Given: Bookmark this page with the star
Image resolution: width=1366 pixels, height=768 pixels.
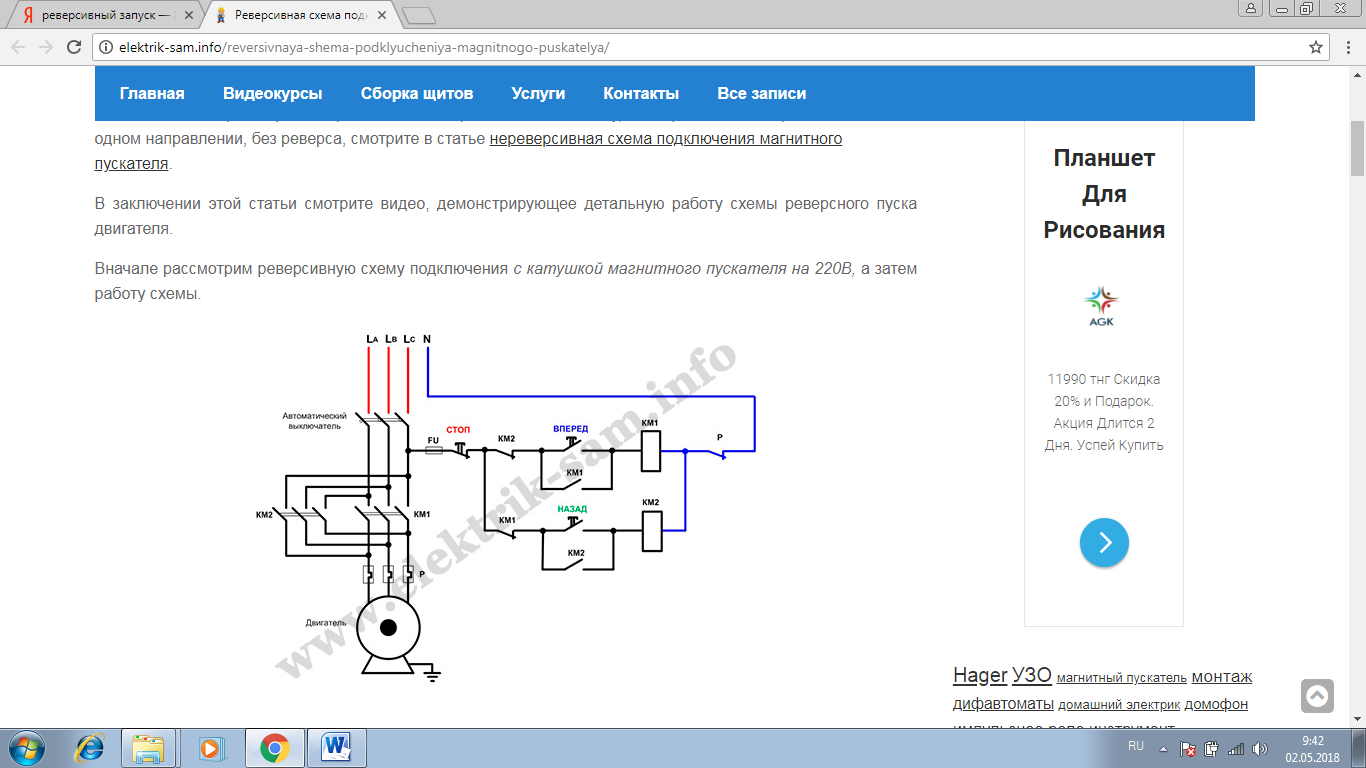Looking at the screenshot, I should (x=1316, y=47).
